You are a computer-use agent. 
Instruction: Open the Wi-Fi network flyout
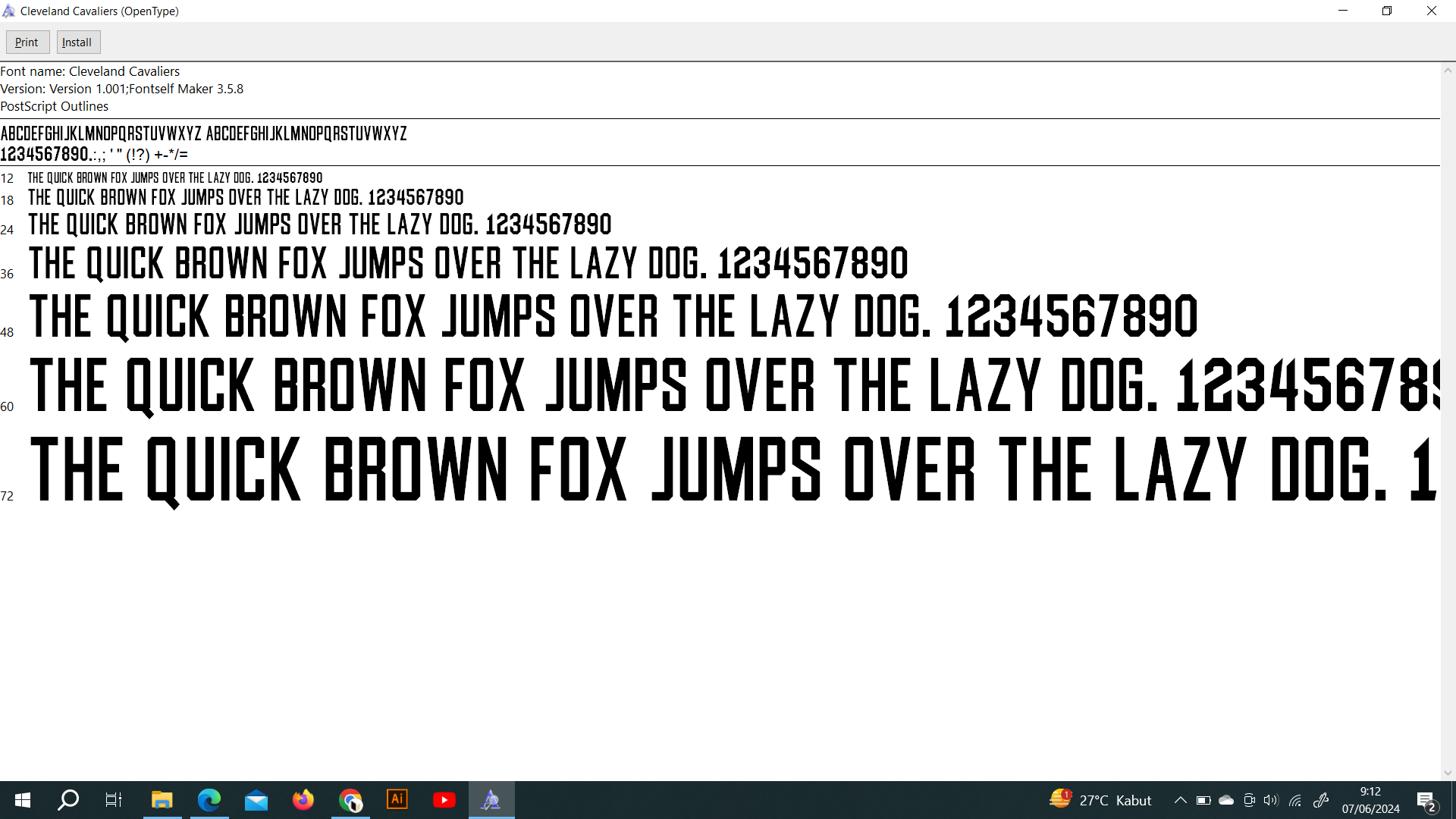pyautogui.click(x=1295, y=800)
